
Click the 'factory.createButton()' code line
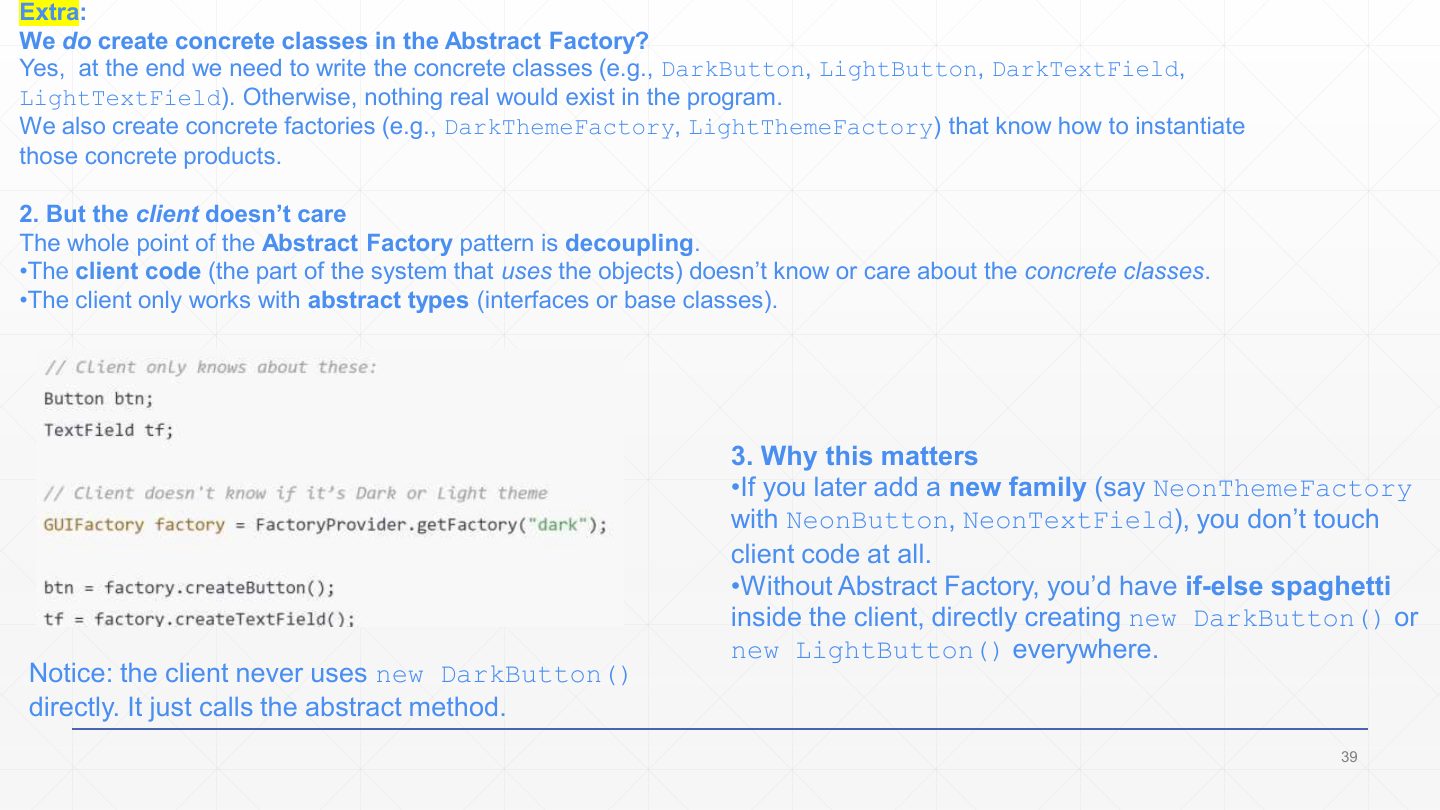(x=189, y=588)
